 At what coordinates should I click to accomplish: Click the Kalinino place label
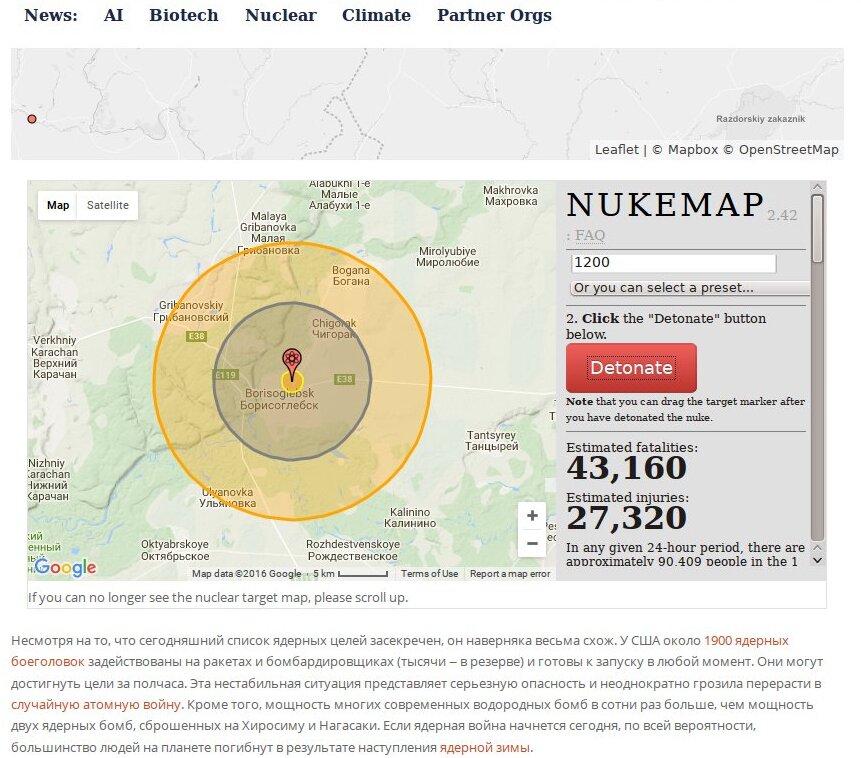click(410, 517)
